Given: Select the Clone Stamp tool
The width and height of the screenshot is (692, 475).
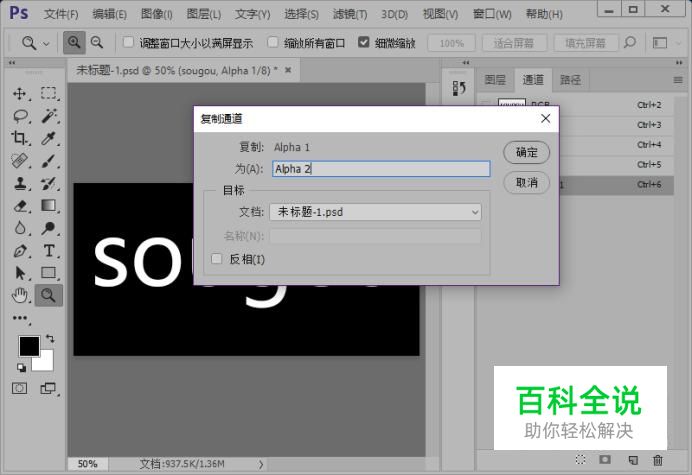Looking at the screenshot, I should tap(19, 183).
